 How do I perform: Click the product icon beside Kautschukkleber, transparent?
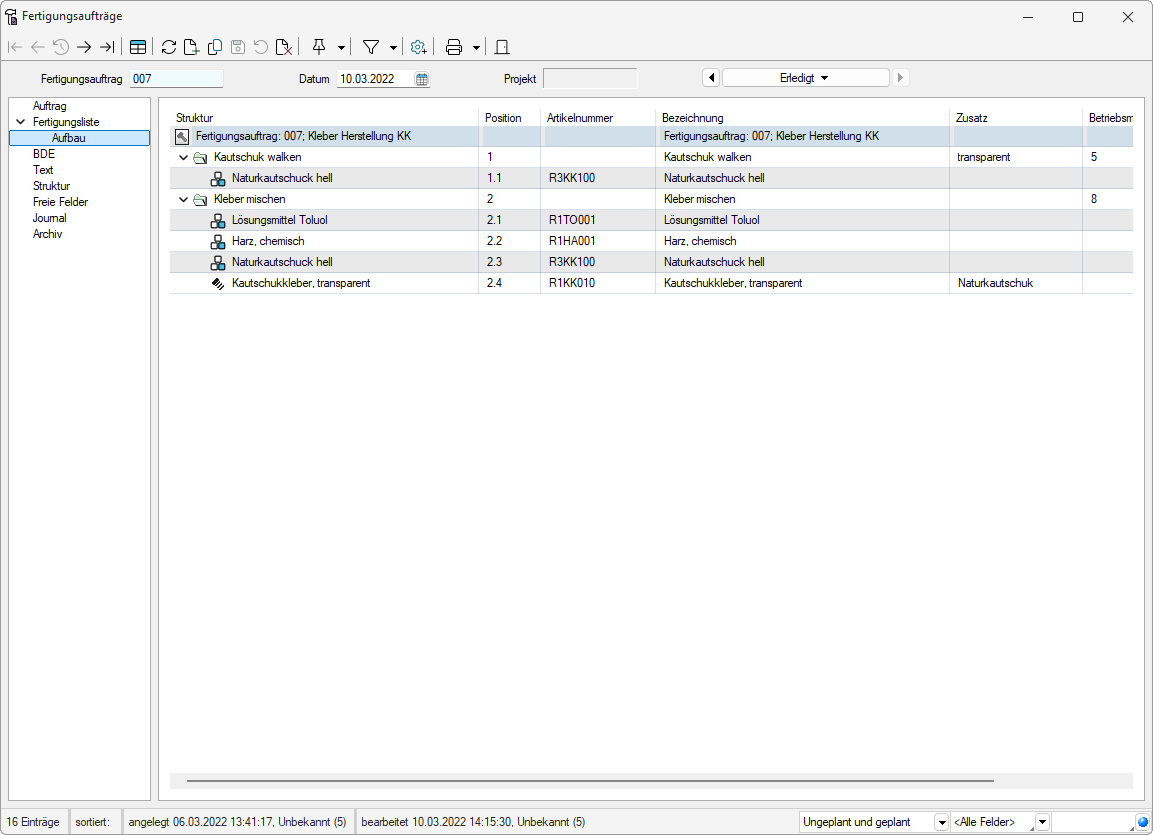coord(218,284)
